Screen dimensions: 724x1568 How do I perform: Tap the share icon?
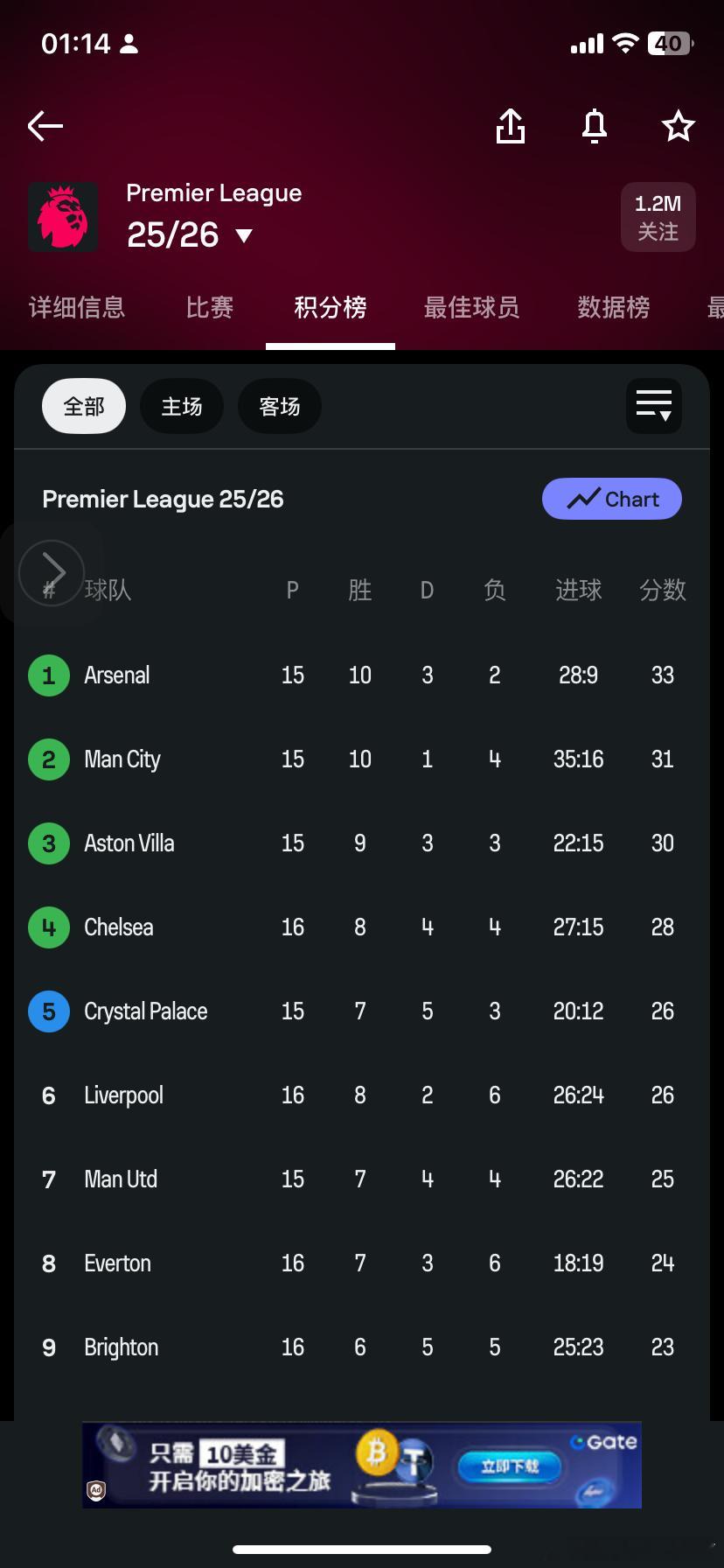[511, 126]
